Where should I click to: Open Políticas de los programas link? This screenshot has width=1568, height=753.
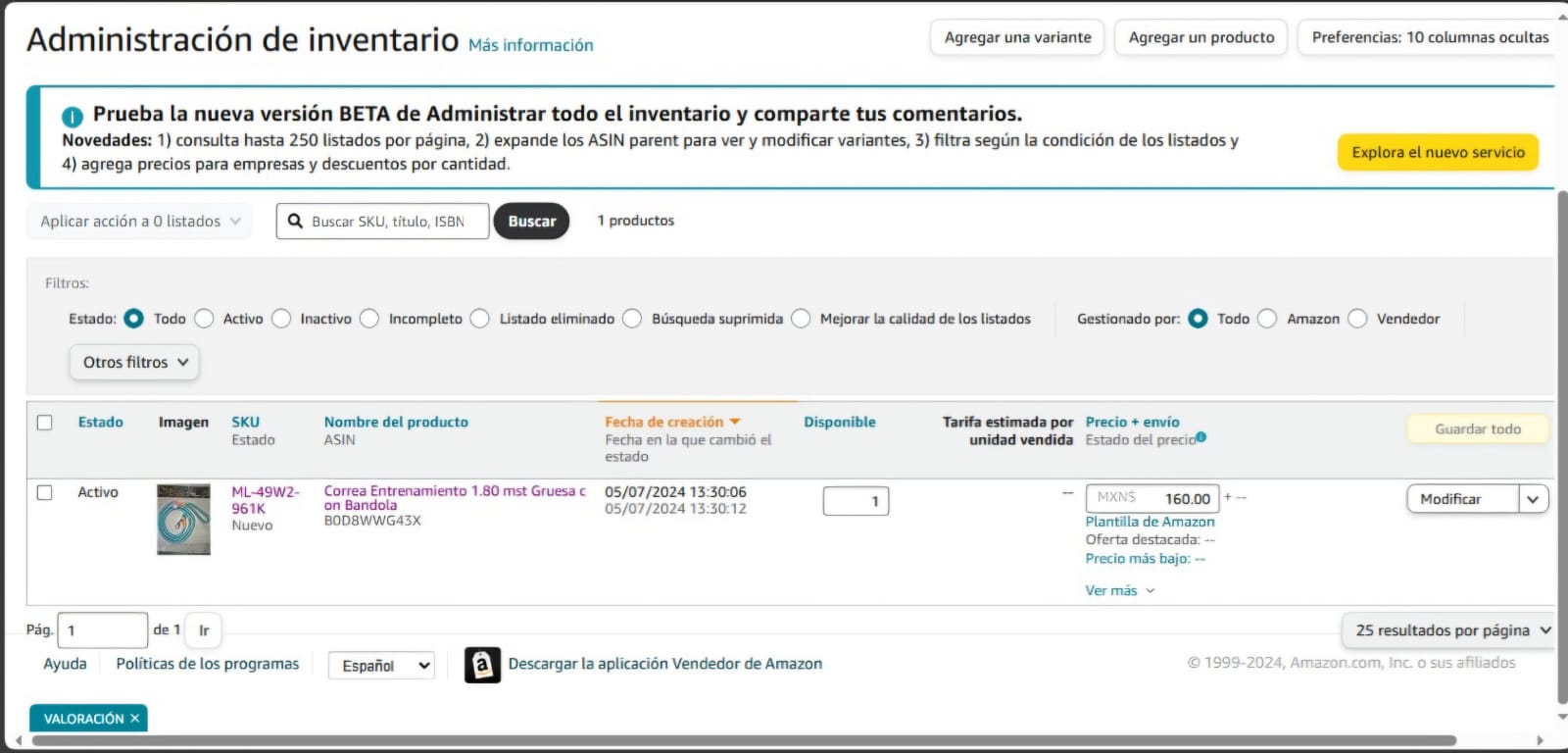(207, 664)
